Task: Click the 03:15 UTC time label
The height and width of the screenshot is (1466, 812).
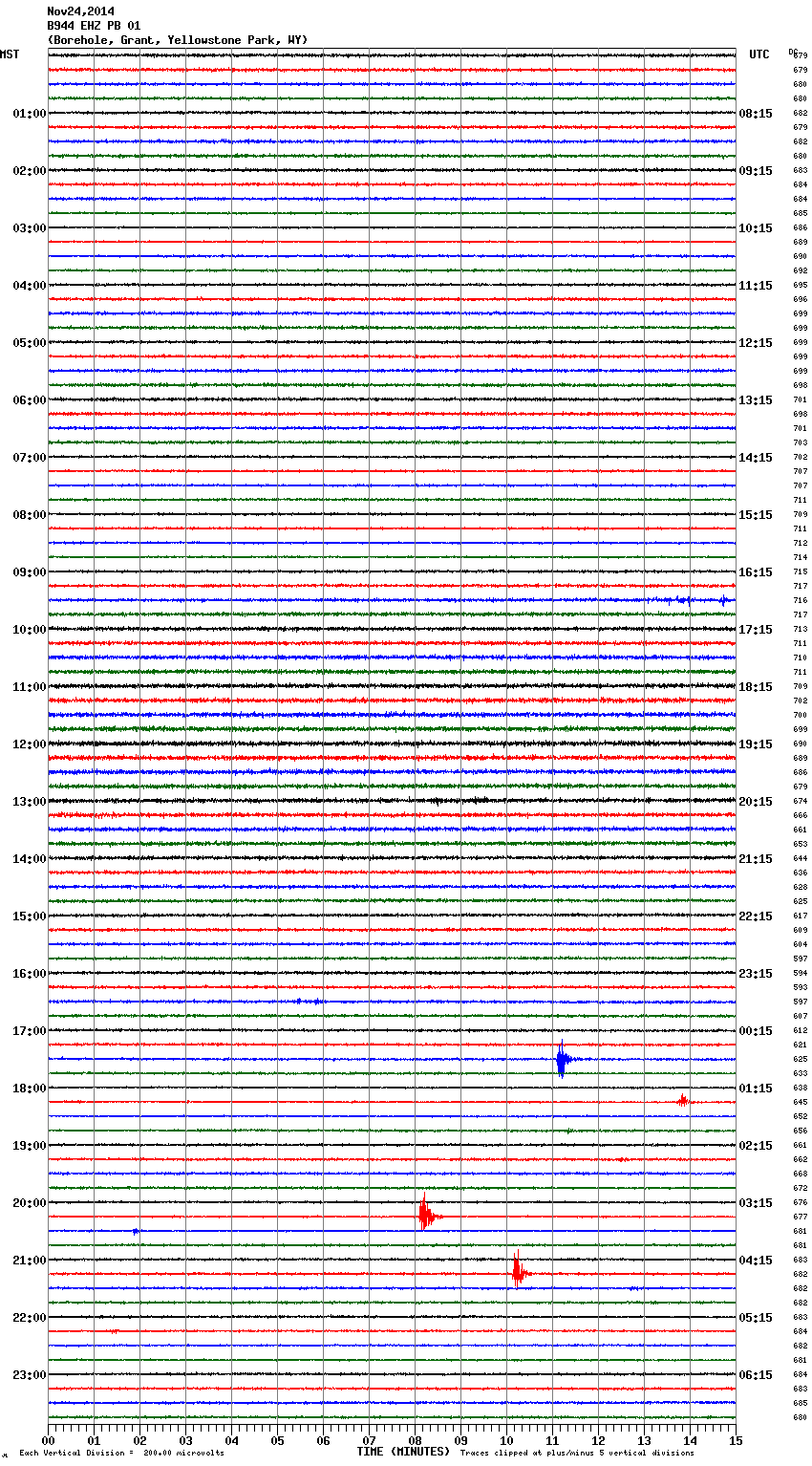Action: click(756, 1203)
